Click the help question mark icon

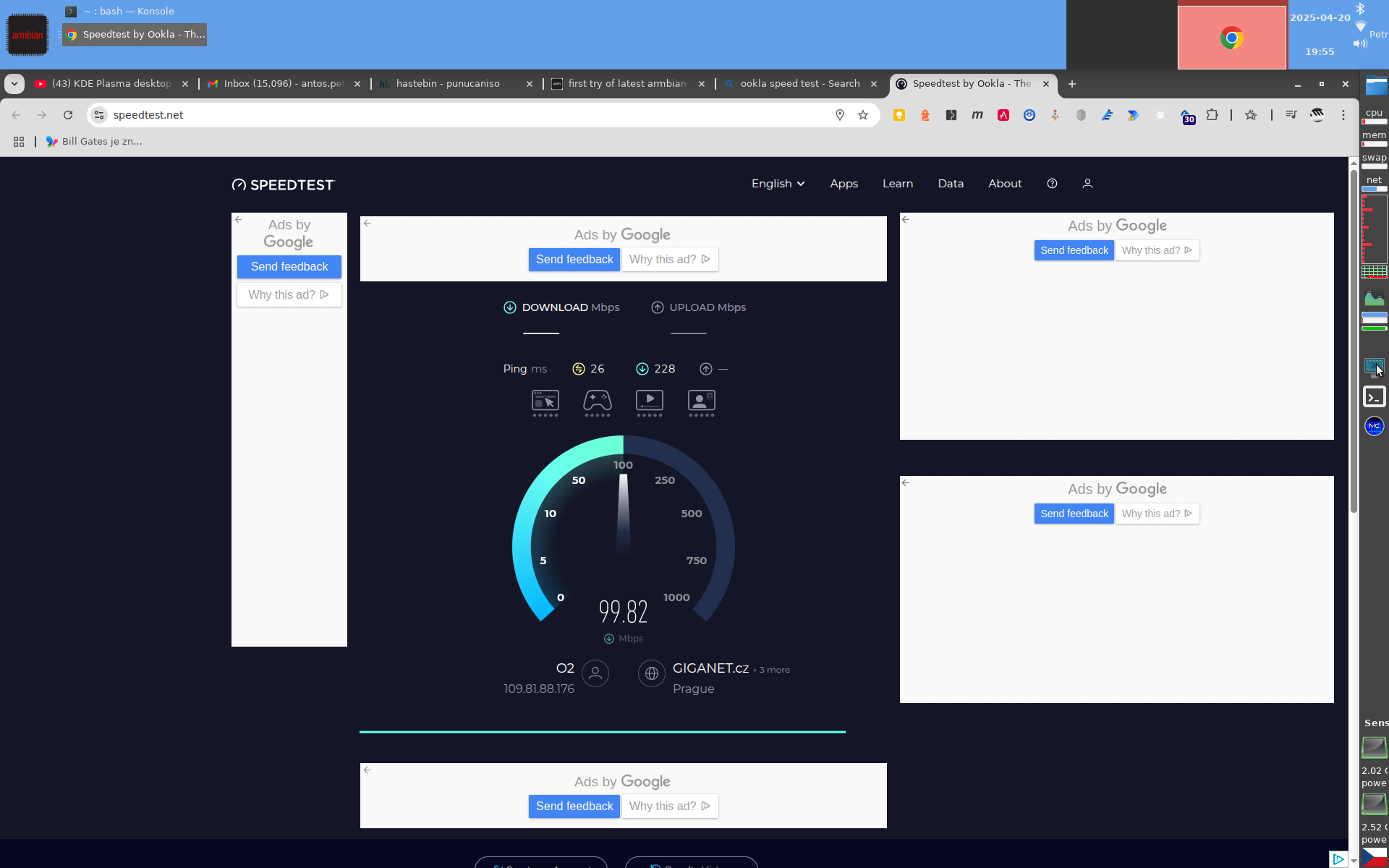tap(1052, 184)
